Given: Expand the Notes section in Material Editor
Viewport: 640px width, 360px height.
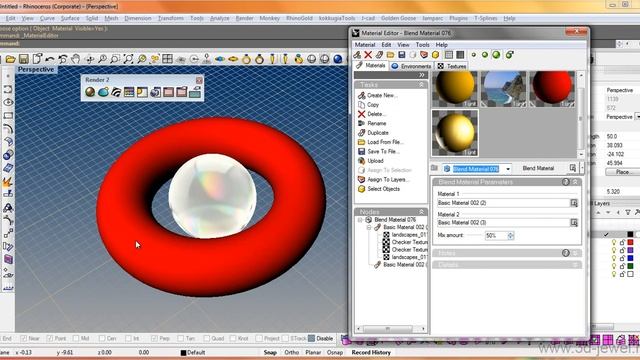Looking at the screenshot, I should pos(575,253).
